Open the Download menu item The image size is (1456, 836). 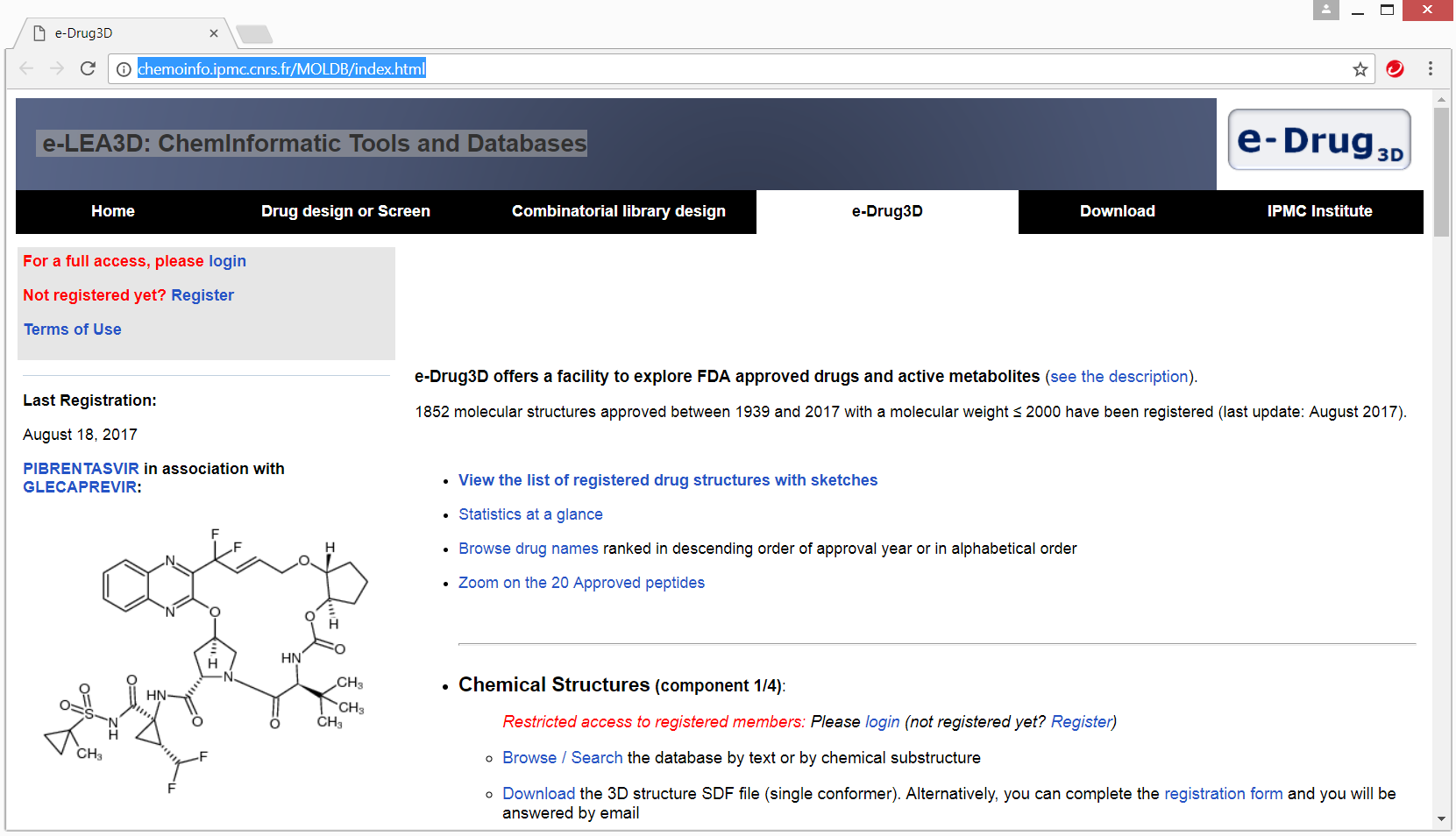pos(1118,211)
